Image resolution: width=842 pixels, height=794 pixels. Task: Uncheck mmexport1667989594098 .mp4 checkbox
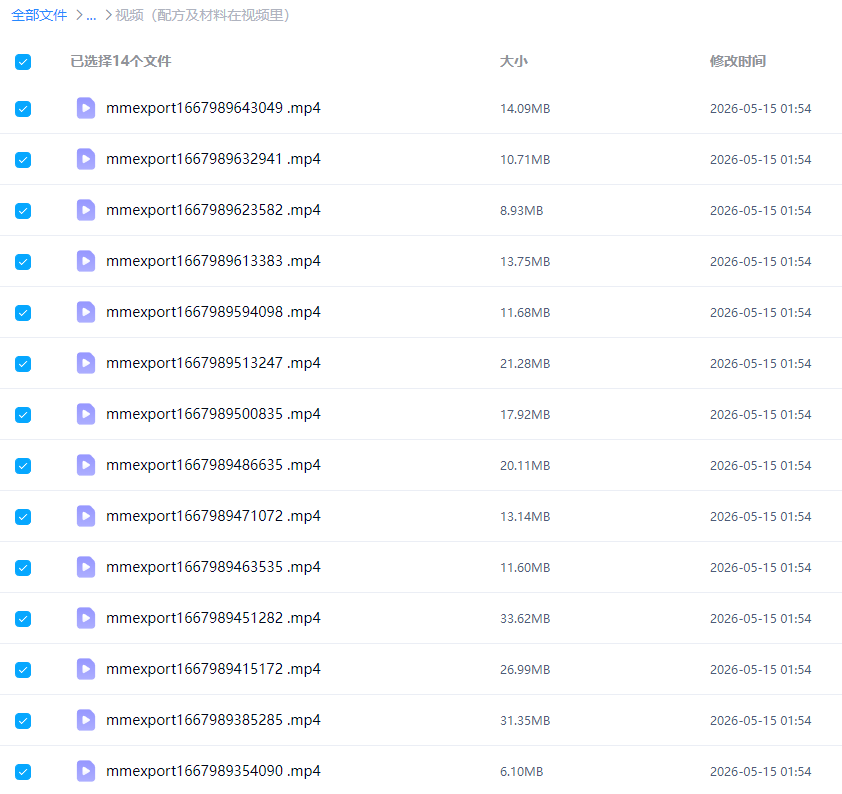click(23, 313)
